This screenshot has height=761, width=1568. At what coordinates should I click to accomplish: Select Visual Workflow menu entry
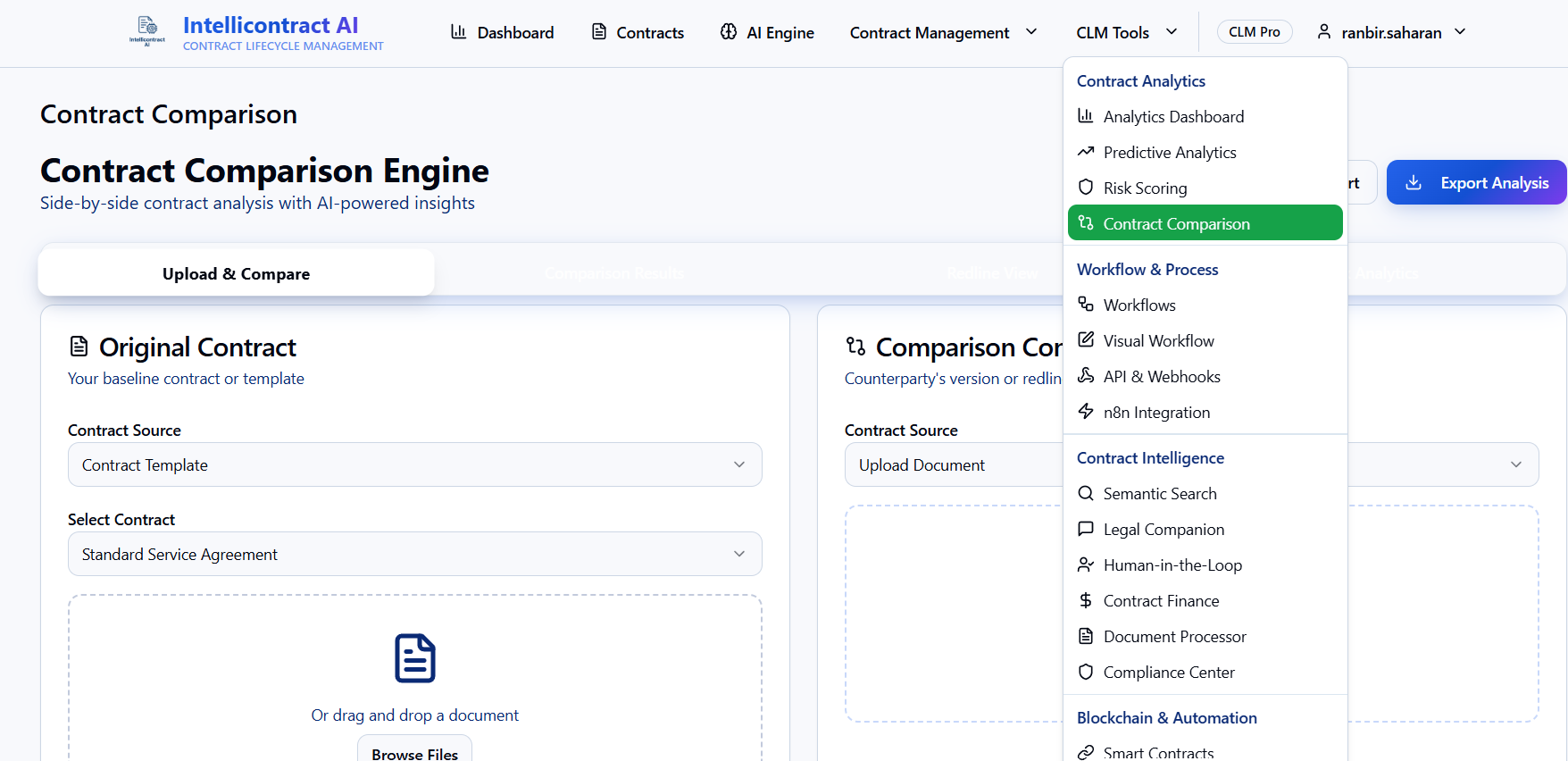click(1205, 340)
